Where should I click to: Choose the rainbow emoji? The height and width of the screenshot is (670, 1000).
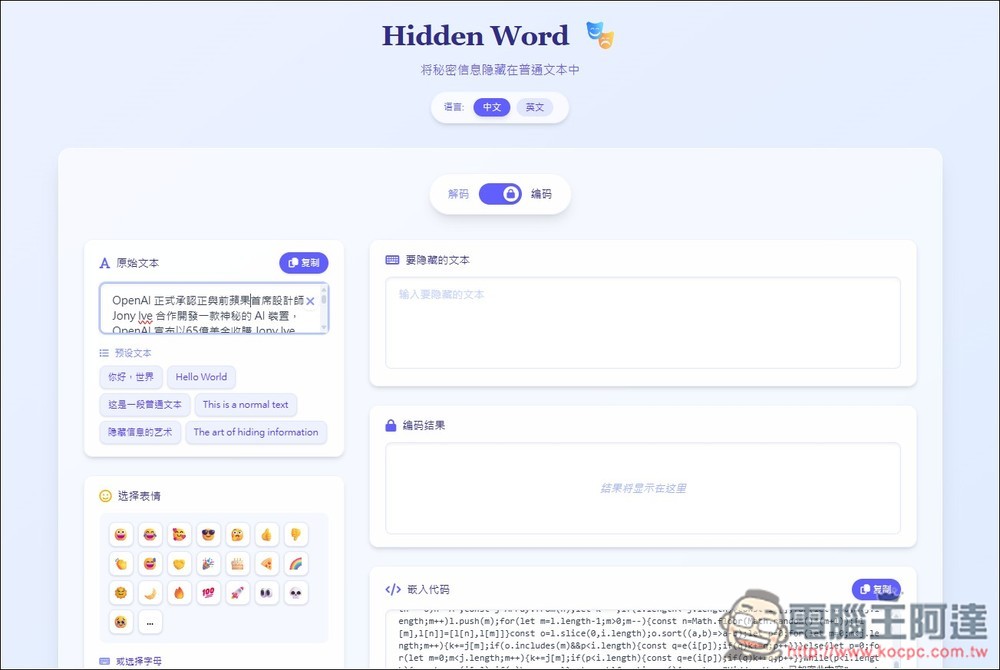[296, 564]
